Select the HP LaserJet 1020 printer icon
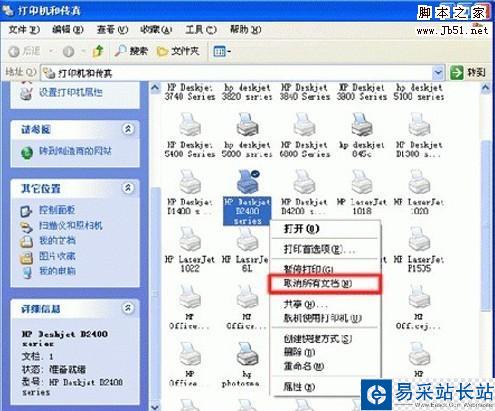 click(x=419, y=182)
